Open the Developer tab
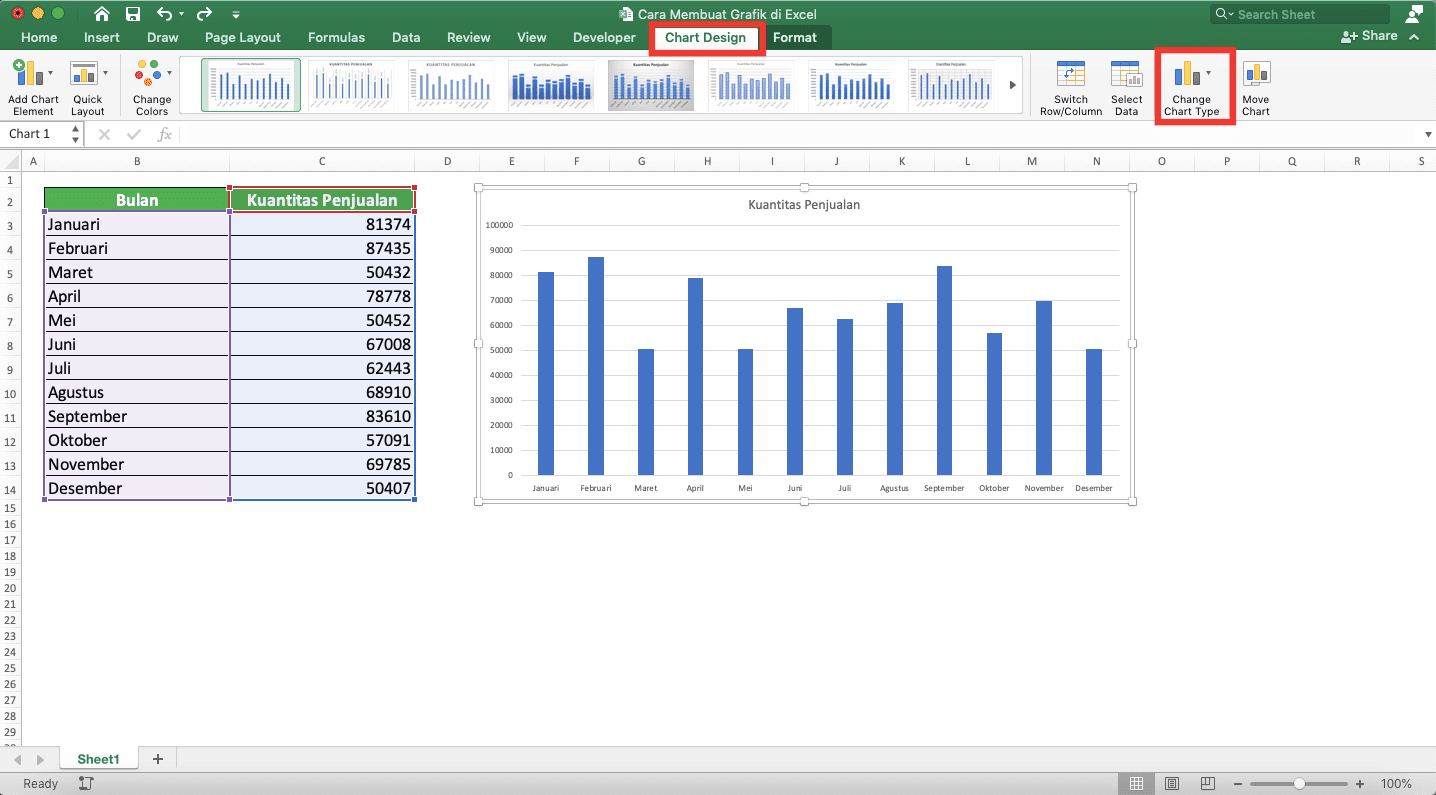1436x795 pixels. [x=604, y=37]
